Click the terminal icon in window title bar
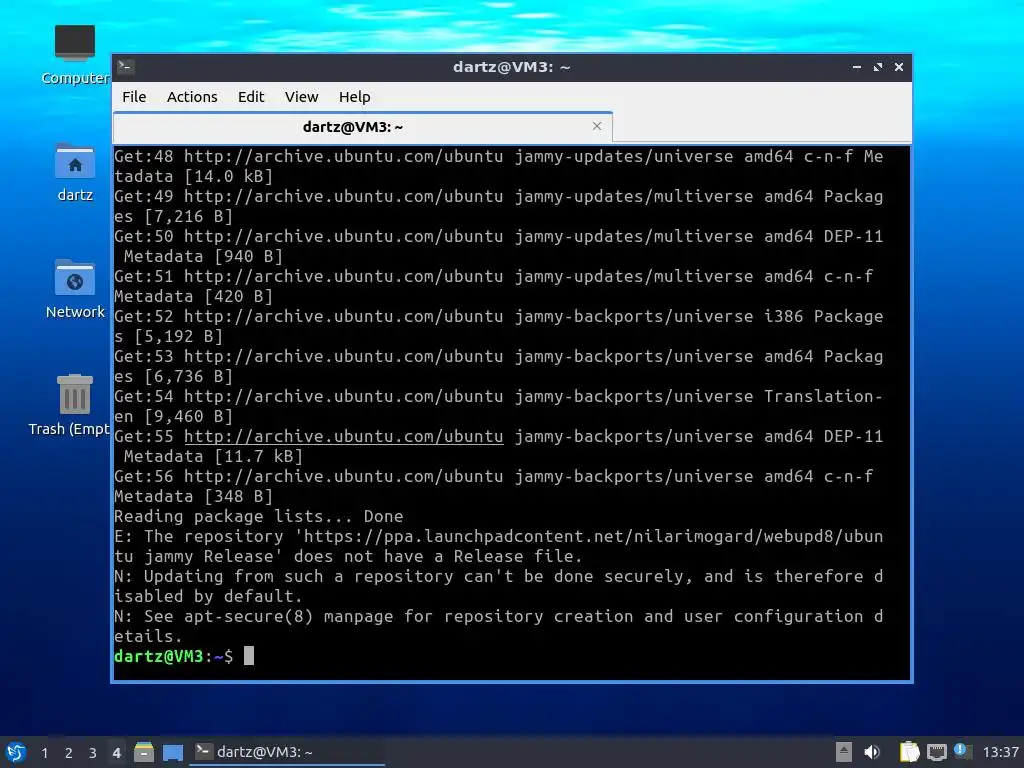Viewport: 1024px width, 768px height. [126, 67]
